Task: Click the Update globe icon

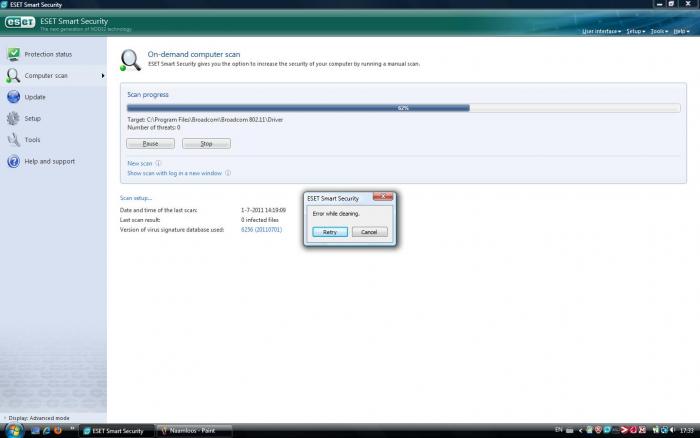Action: click(13, 96)
